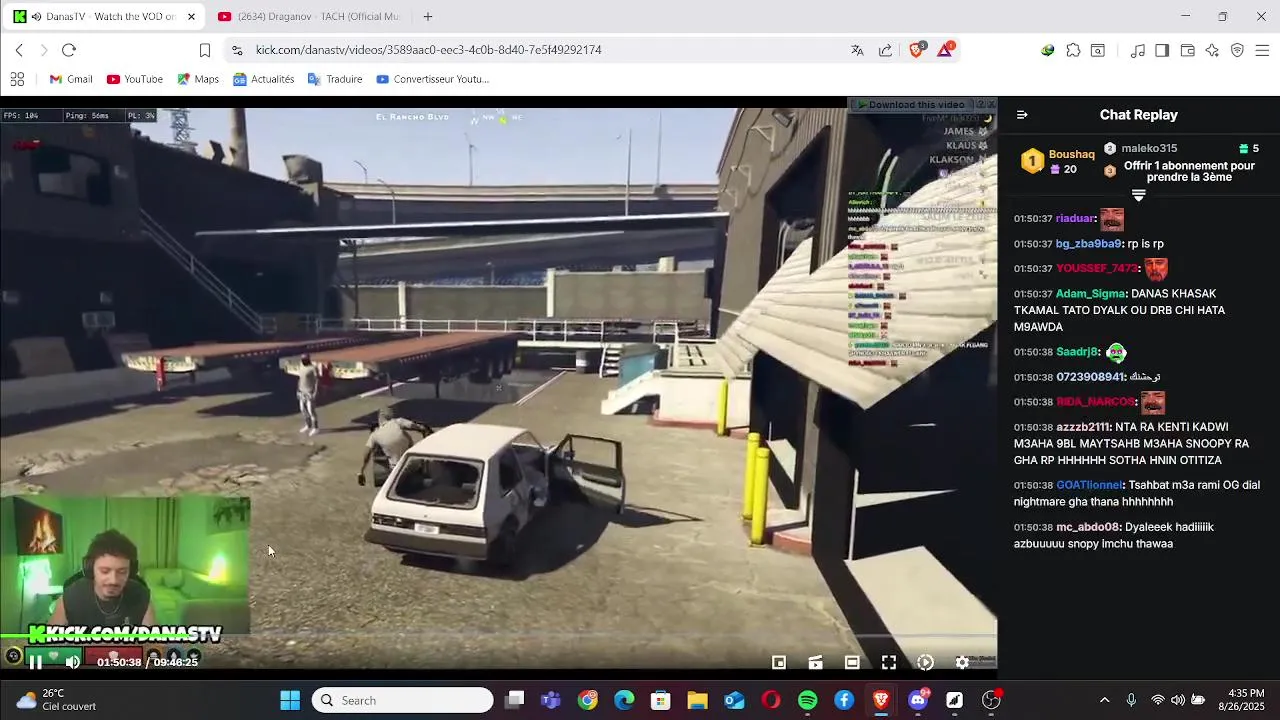
Task: Show hidden system tray icons
Action: pos(1104,700)
